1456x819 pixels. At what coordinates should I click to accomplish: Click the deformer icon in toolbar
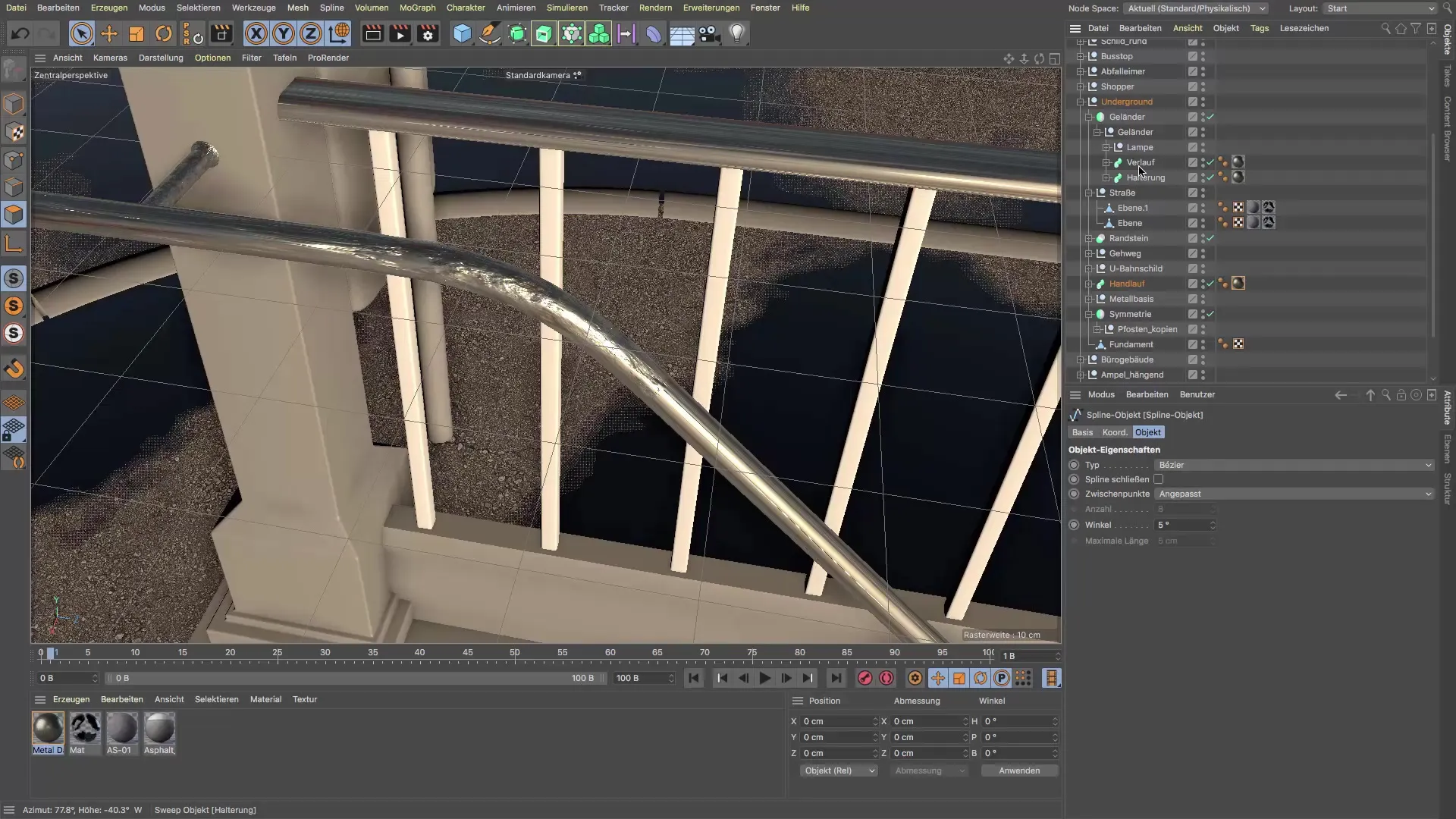[654, 33]
